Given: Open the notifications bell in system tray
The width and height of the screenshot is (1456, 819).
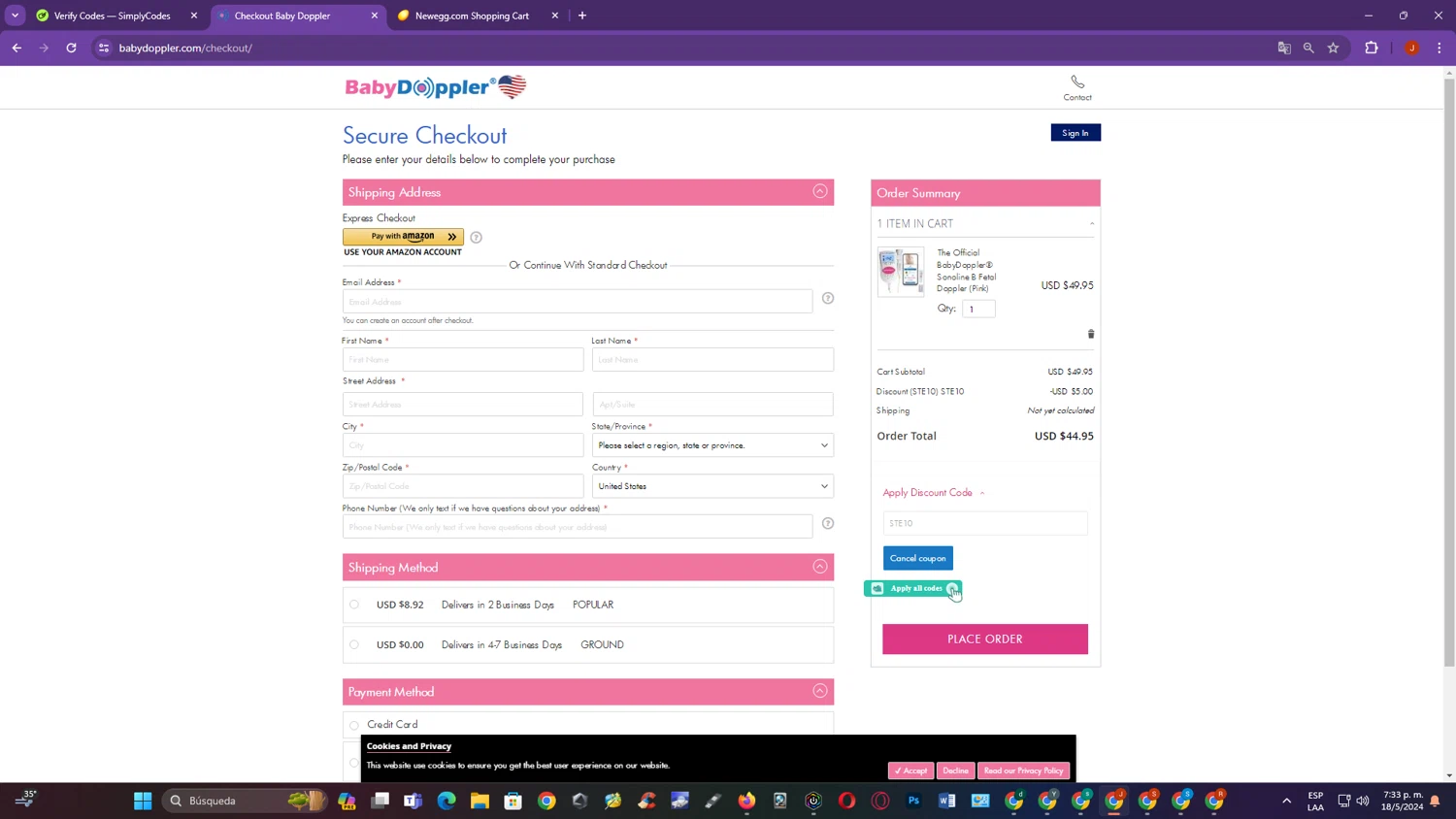Looking at the screenshot, I should click(x=1435, y=802).
